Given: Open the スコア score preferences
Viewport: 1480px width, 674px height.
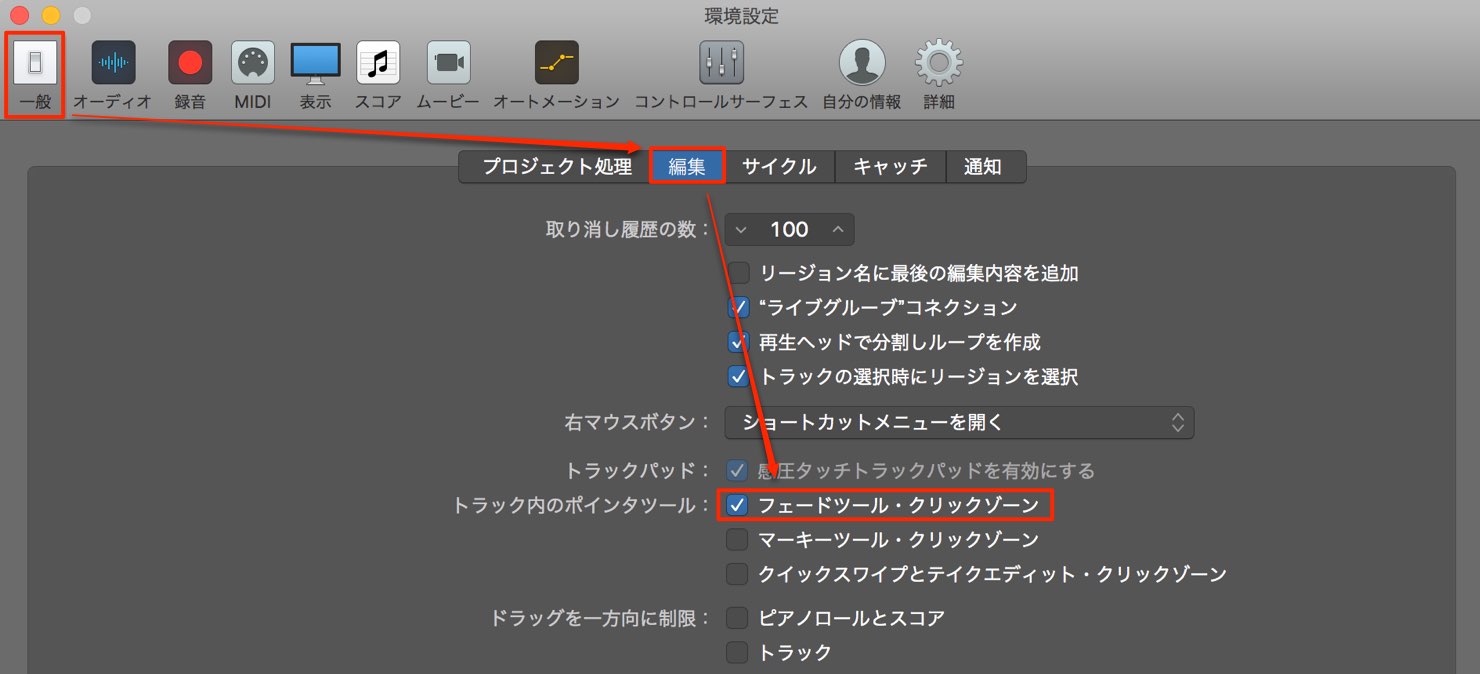Looking at the screenshot, I should click(x=378, y=75).
